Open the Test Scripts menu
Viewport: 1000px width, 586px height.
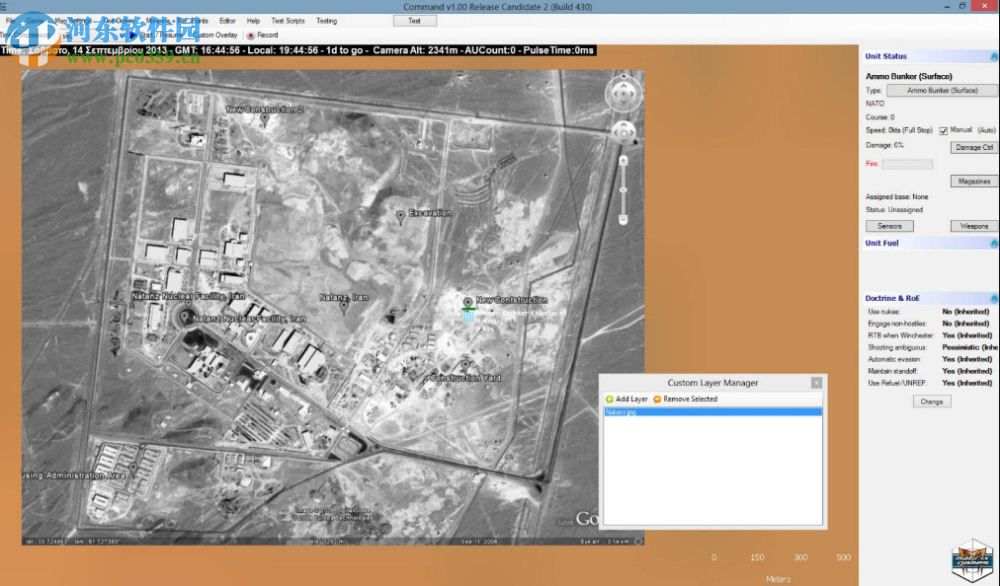click(288, 20)
